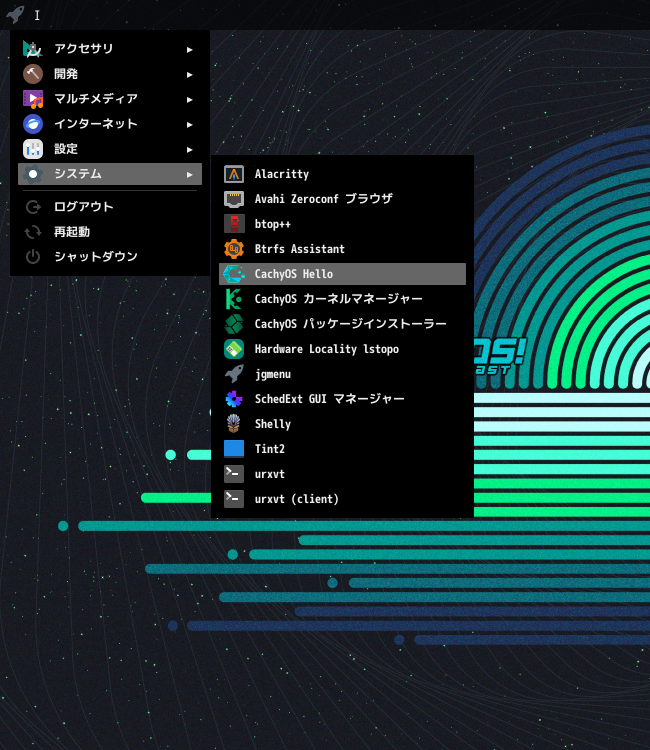Click the CachyOS package installer icon
650x750 pixels.
234,324
